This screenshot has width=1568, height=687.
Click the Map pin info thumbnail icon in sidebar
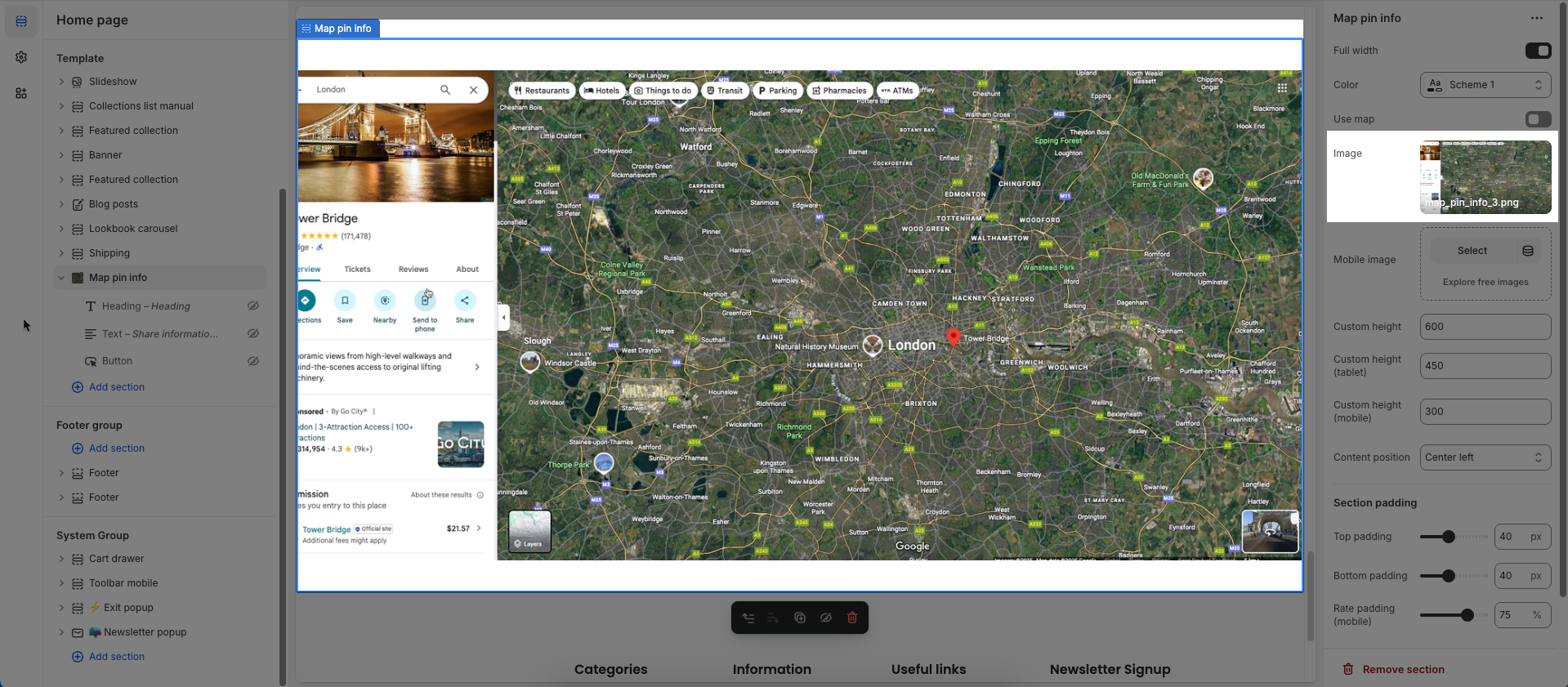[x=78, y=278]
